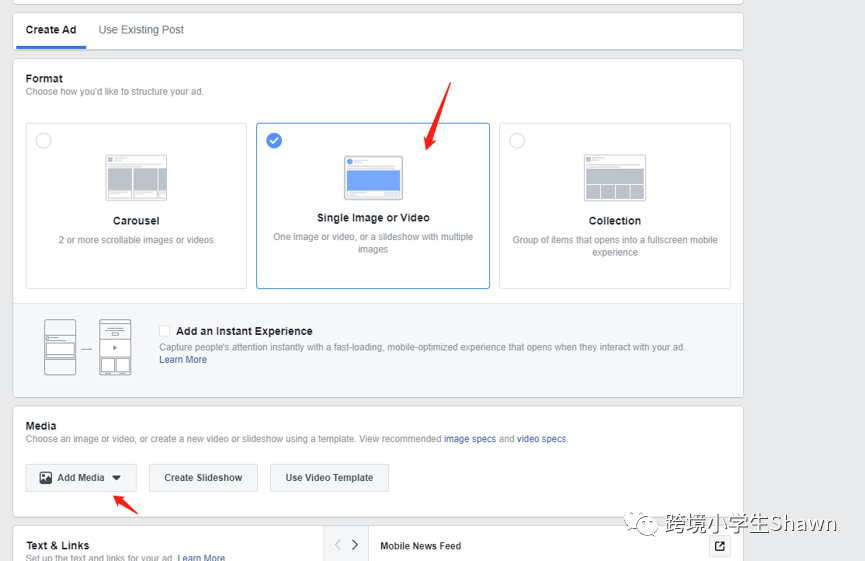Image resolution: width=865 pixels, height=561 pixels.
Task: Click the Carousel layout illustration
Action: (136, 178)
